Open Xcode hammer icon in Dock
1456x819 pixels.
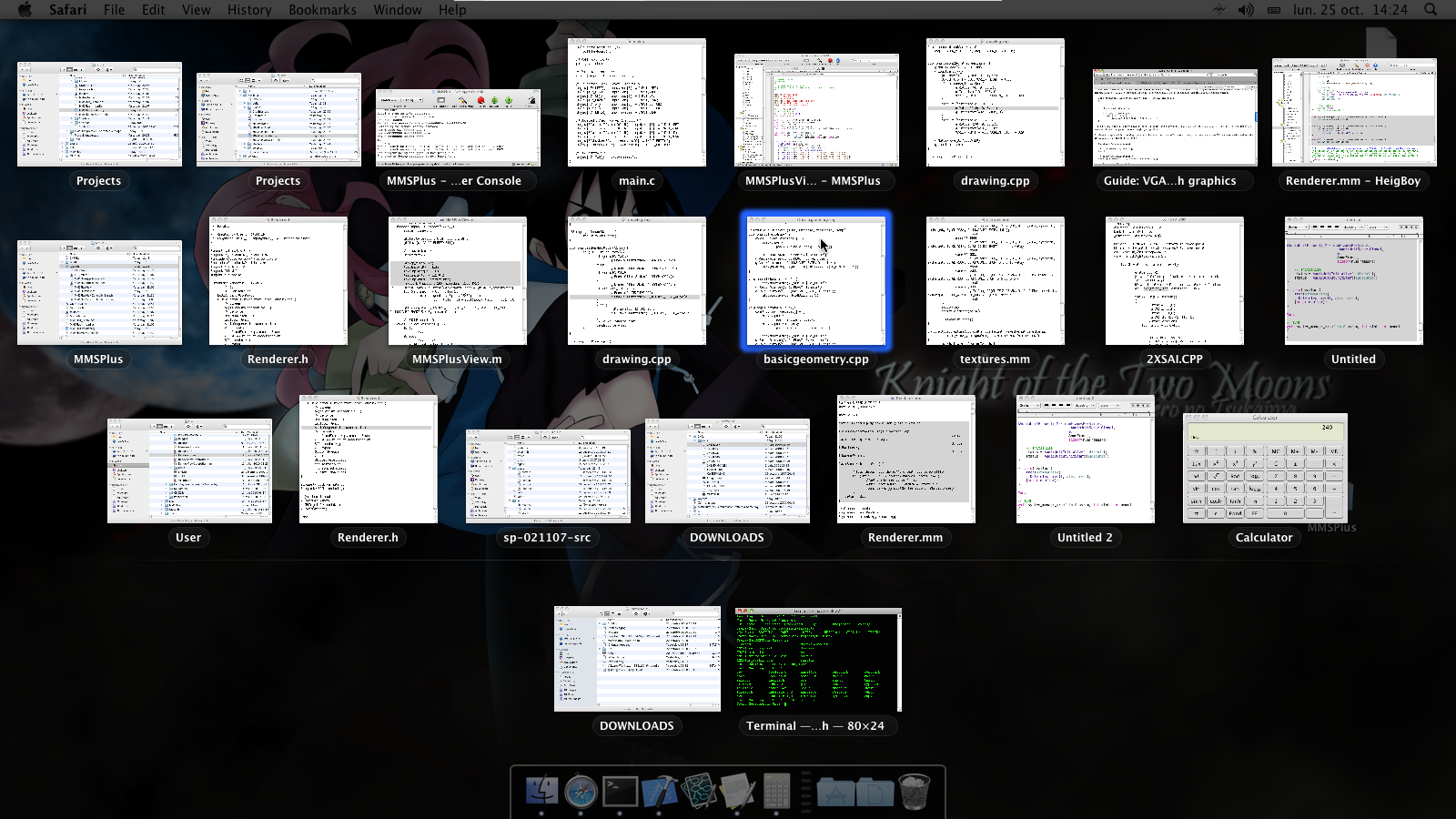coord(660,791)
